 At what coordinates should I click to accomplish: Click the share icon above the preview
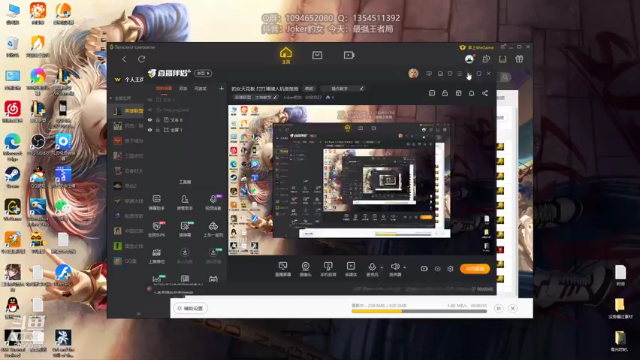point(485,93)
